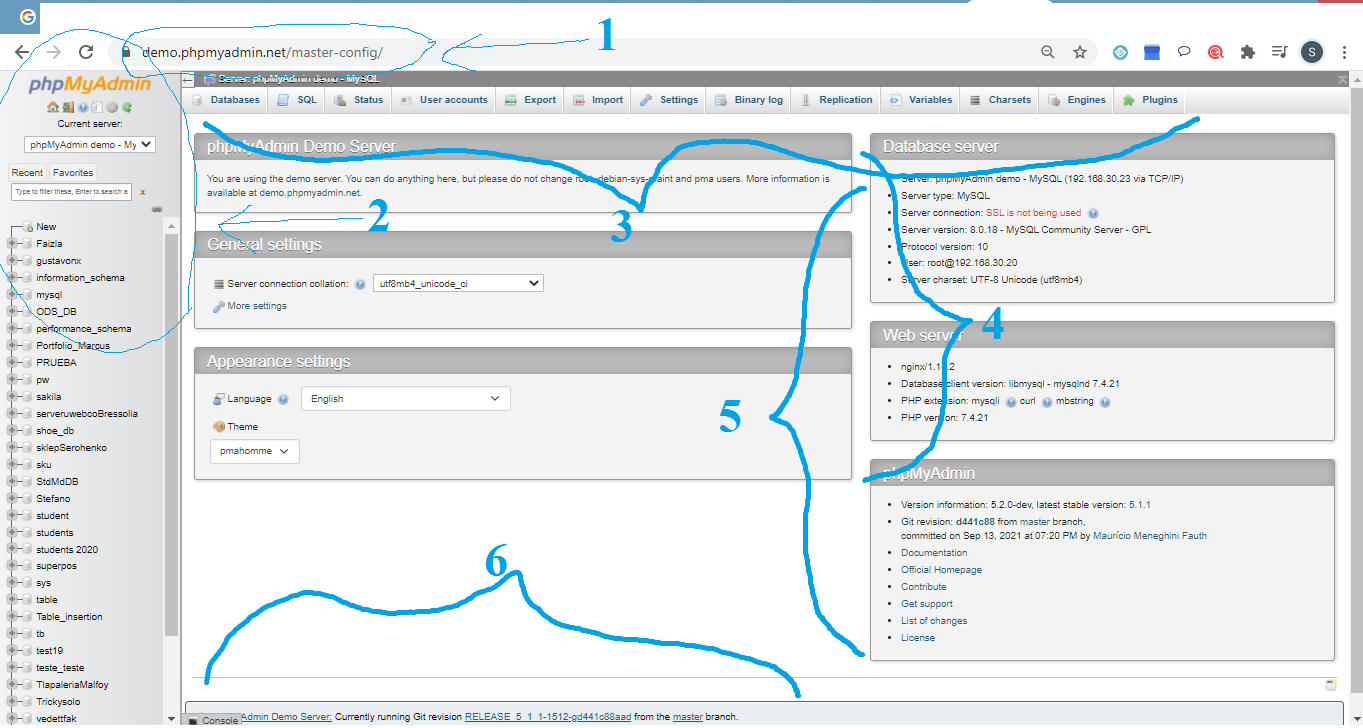This screenshot has width=1363, height=728.
Task: Open the Server connection collation dropdown
Action: tap(457, 283)
